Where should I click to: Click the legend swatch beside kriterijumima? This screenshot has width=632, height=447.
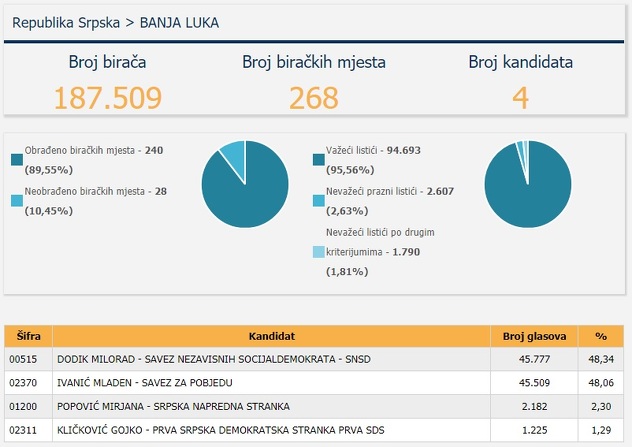point(319,252)
